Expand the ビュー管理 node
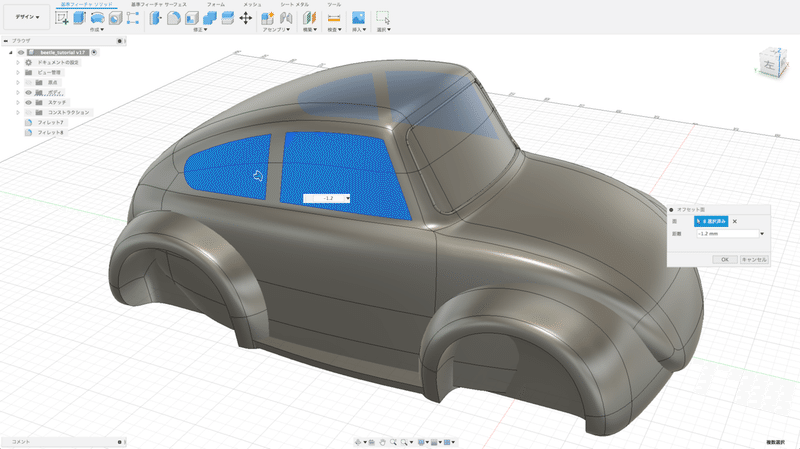 (x=18, y=72)
